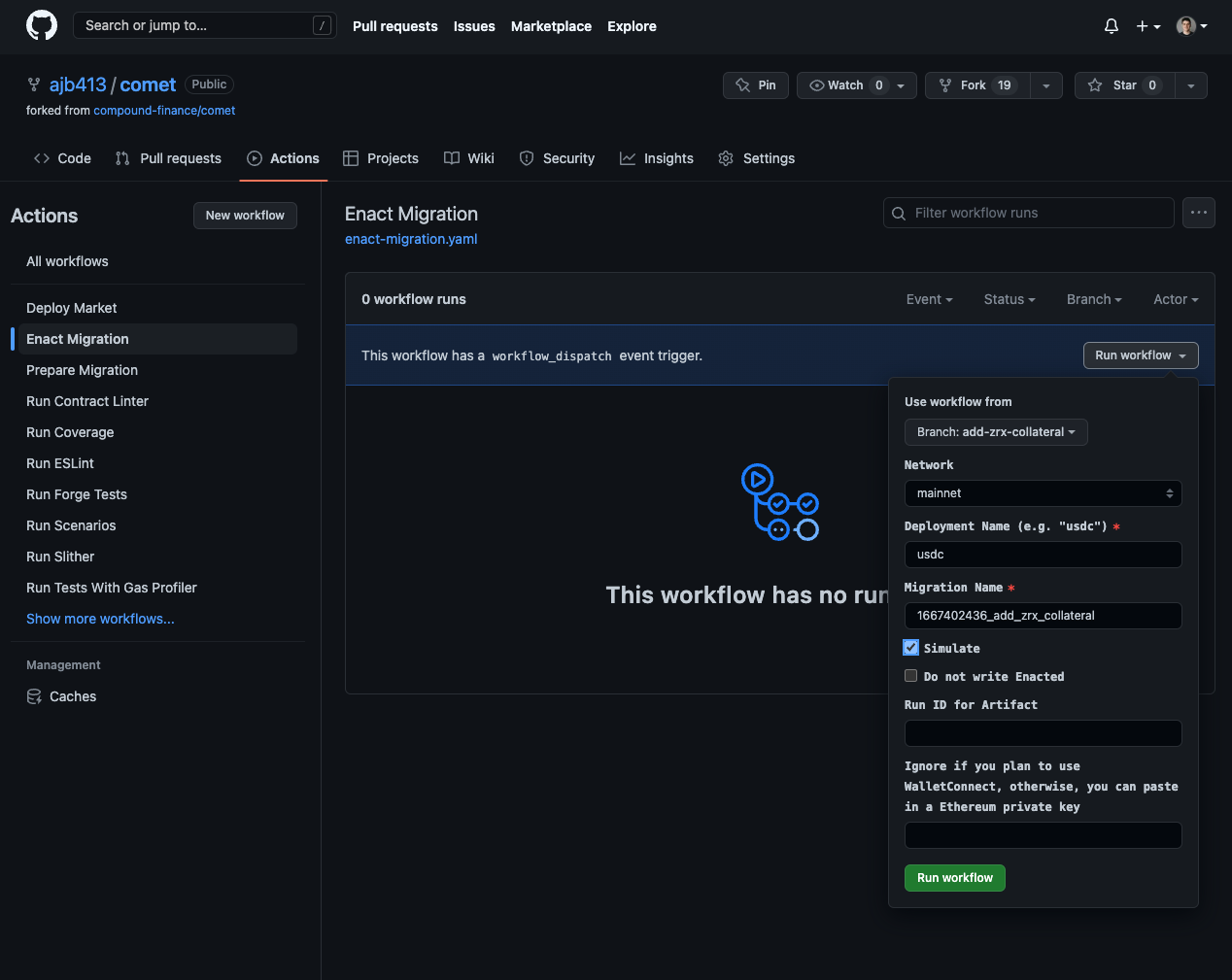The image size is (1232, 980).
Task: Open the Actor filter dropdown
Action: click(1176, 299)
